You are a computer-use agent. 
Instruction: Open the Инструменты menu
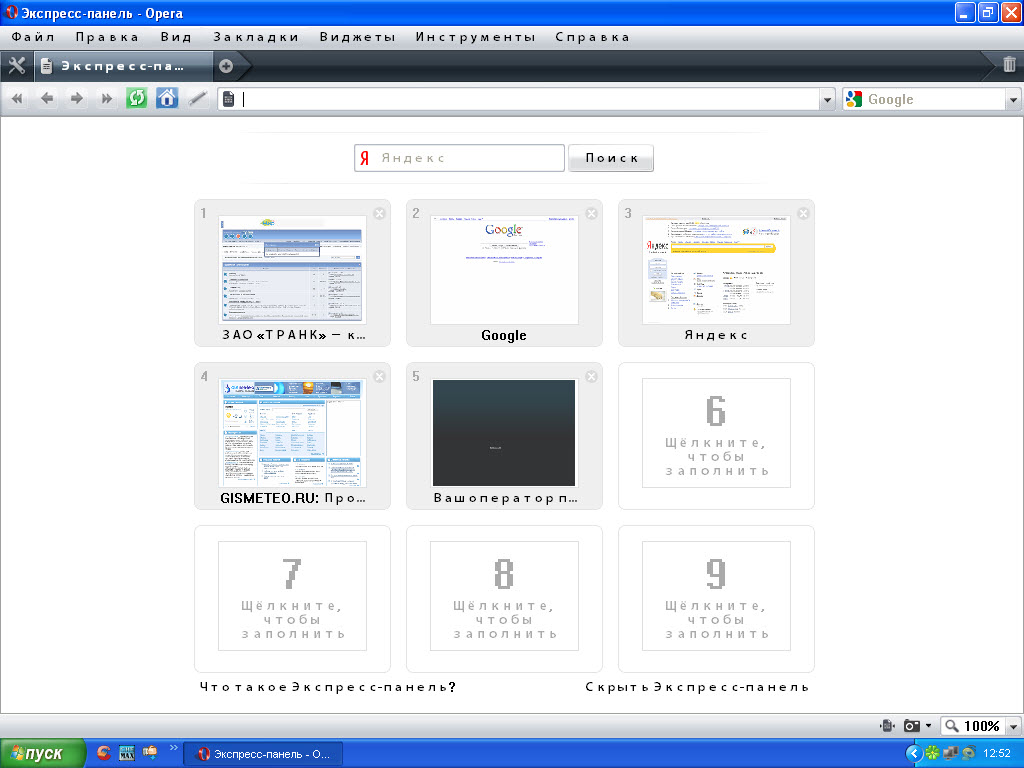(x=476, y=37)
